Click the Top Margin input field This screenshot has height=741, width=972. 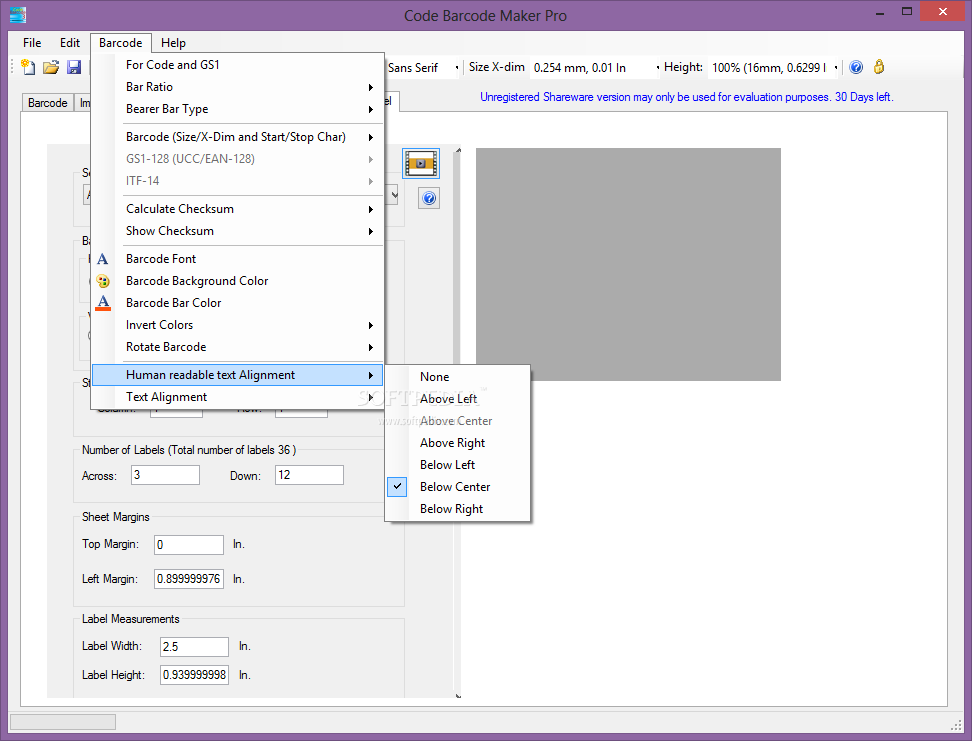click(189, 544)
